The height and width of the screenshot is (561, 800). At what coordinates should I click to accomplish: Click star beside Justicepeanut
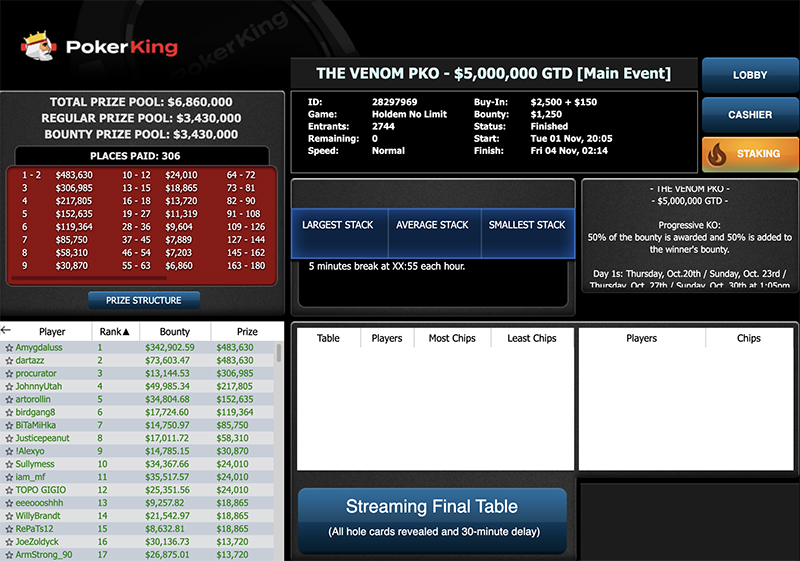pos(9,438)
